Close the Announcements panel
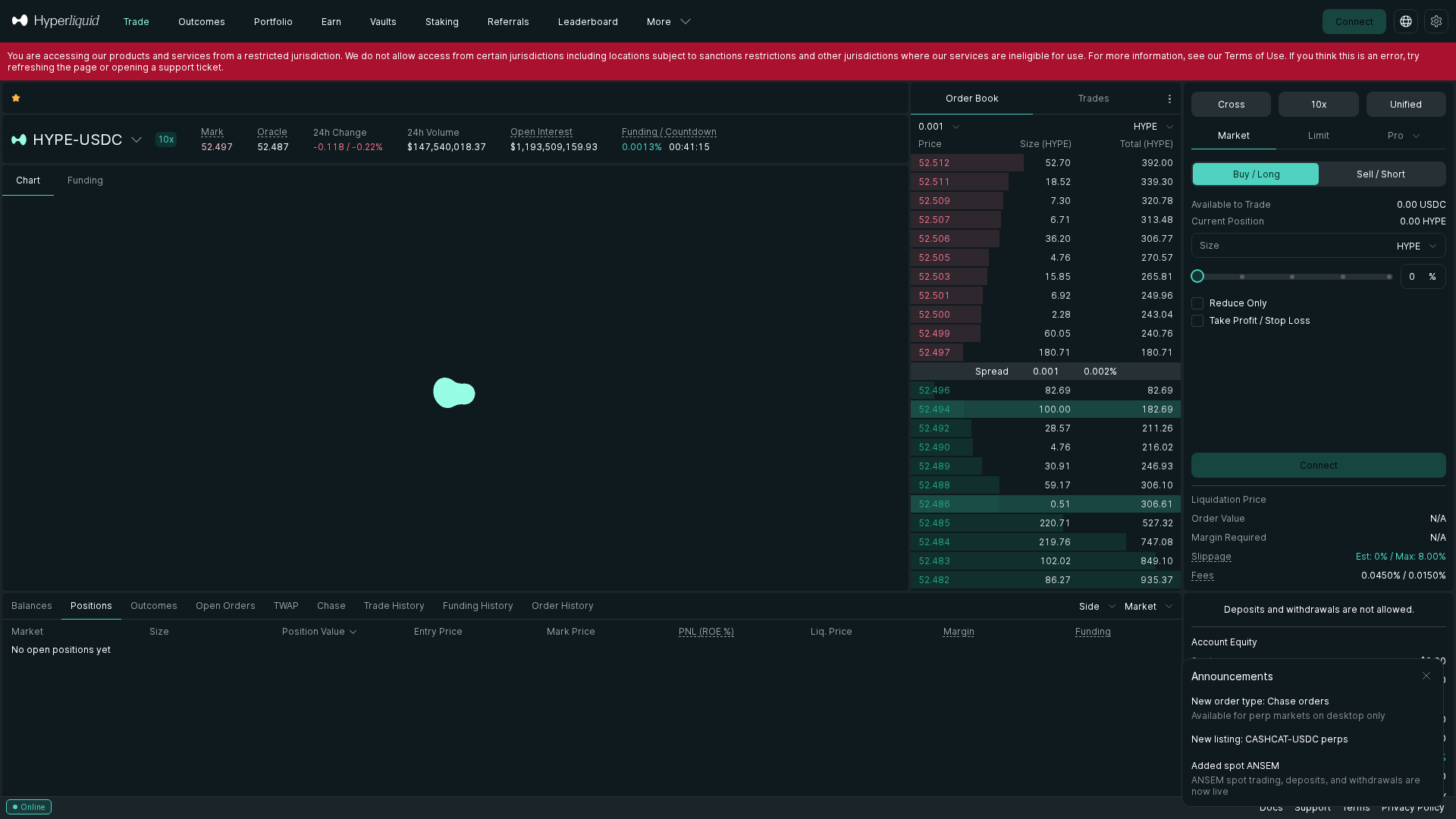This screenshot has width=1456, height=819. point(1426,676)
